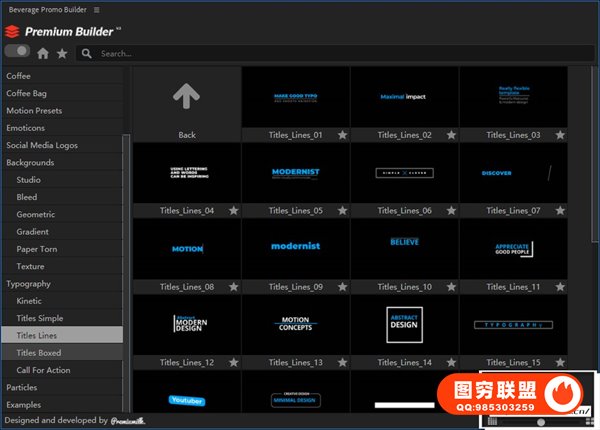Expand the Backgrounds category
Viewport: 600px width, 430px height.
click(30, 162)
